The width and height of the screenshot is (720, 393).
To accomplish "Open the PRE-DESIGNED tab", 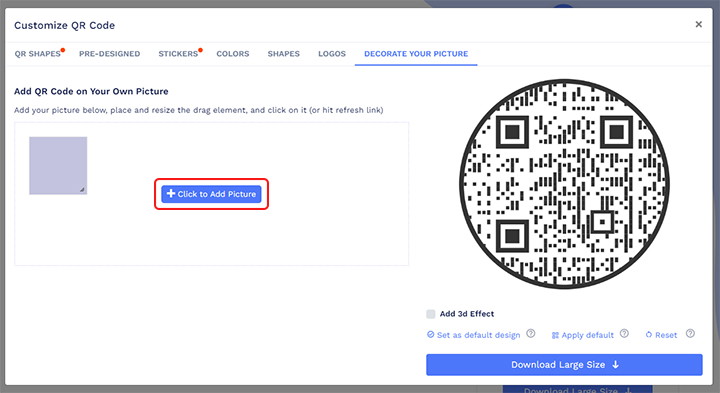I will click(109, 54).
